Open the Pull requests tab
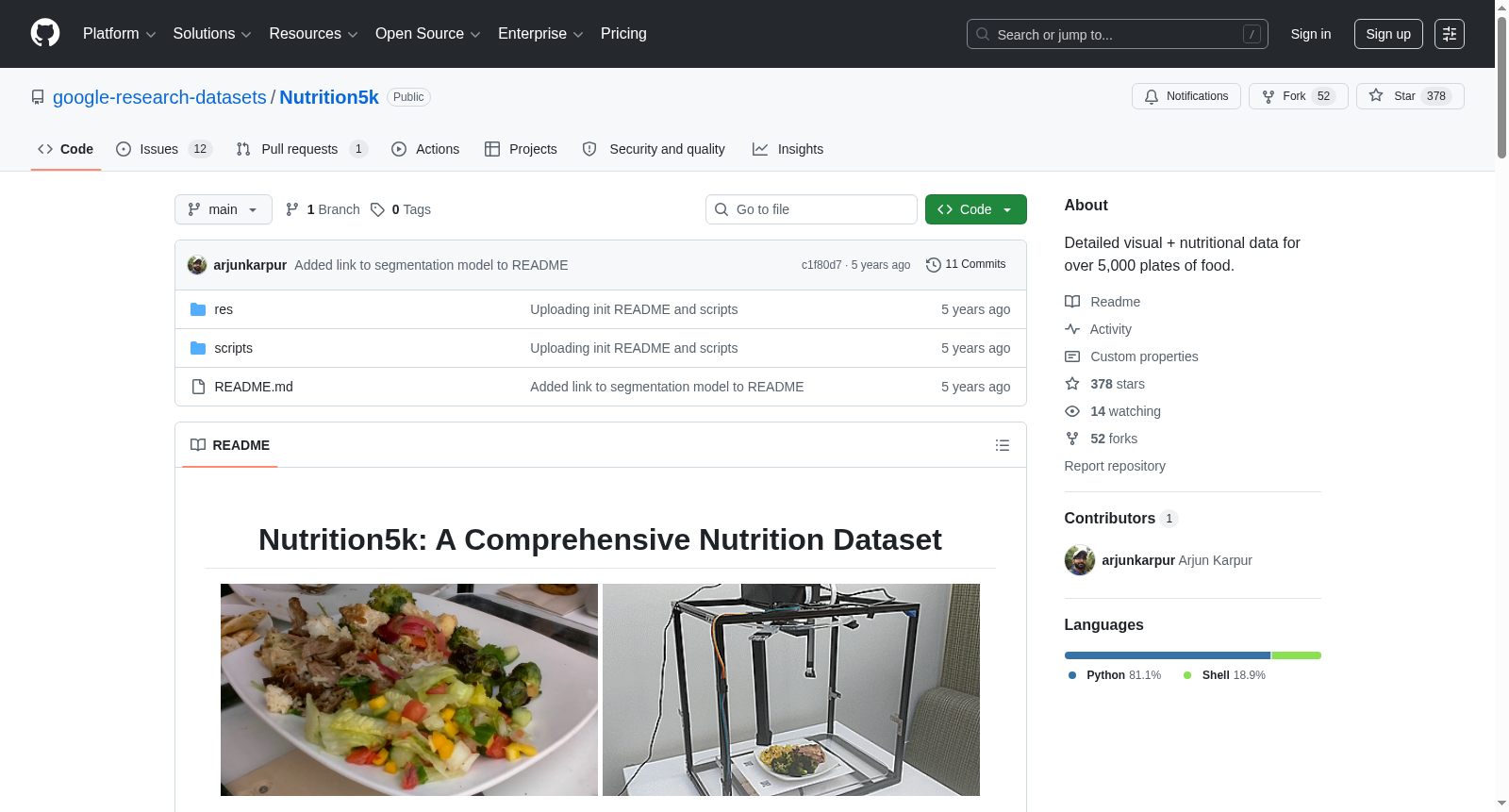 [x=302, y=149]
